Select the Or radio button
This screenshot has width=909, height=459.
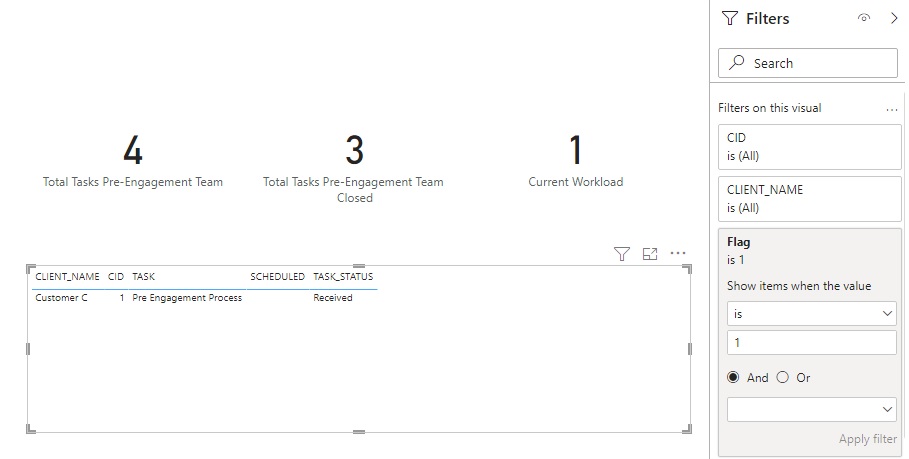(783, 377)
